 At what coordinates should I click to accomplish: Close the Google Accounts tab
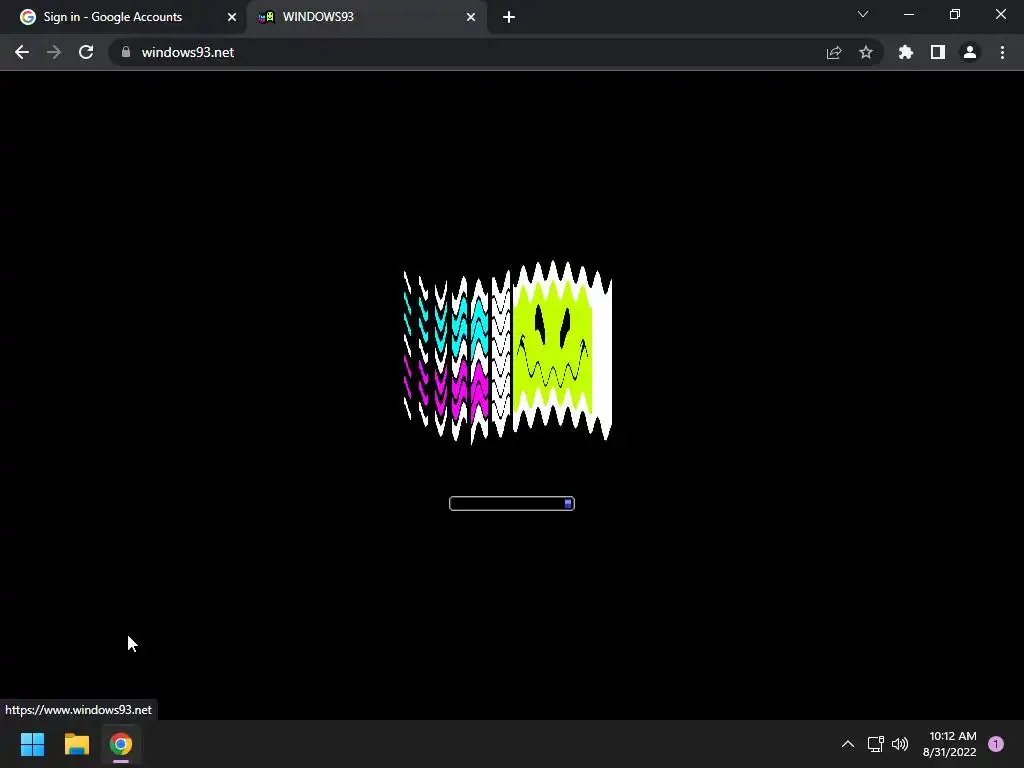(232, 17)
